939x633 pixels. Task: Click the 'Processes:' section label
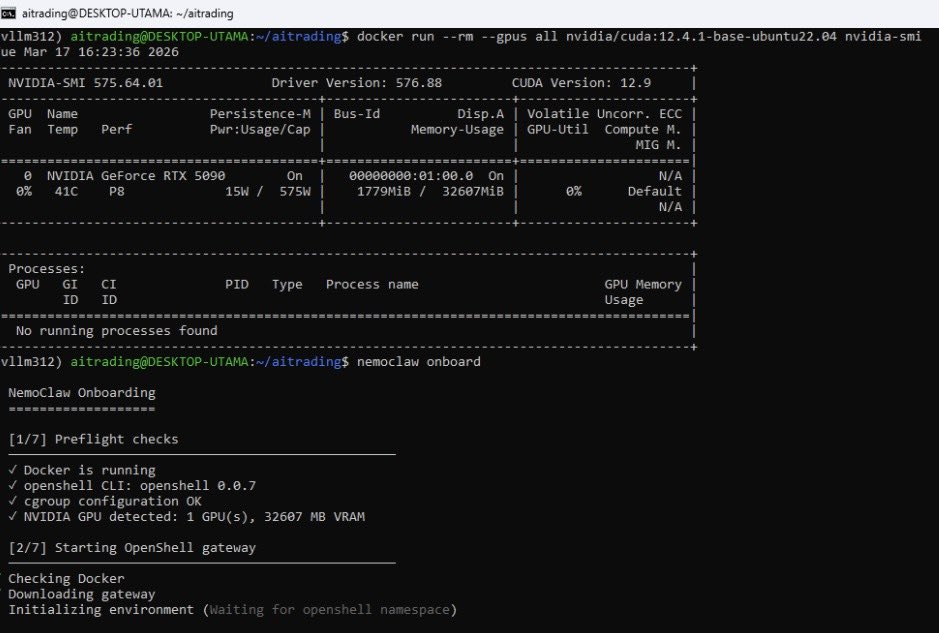pos(47,269)
